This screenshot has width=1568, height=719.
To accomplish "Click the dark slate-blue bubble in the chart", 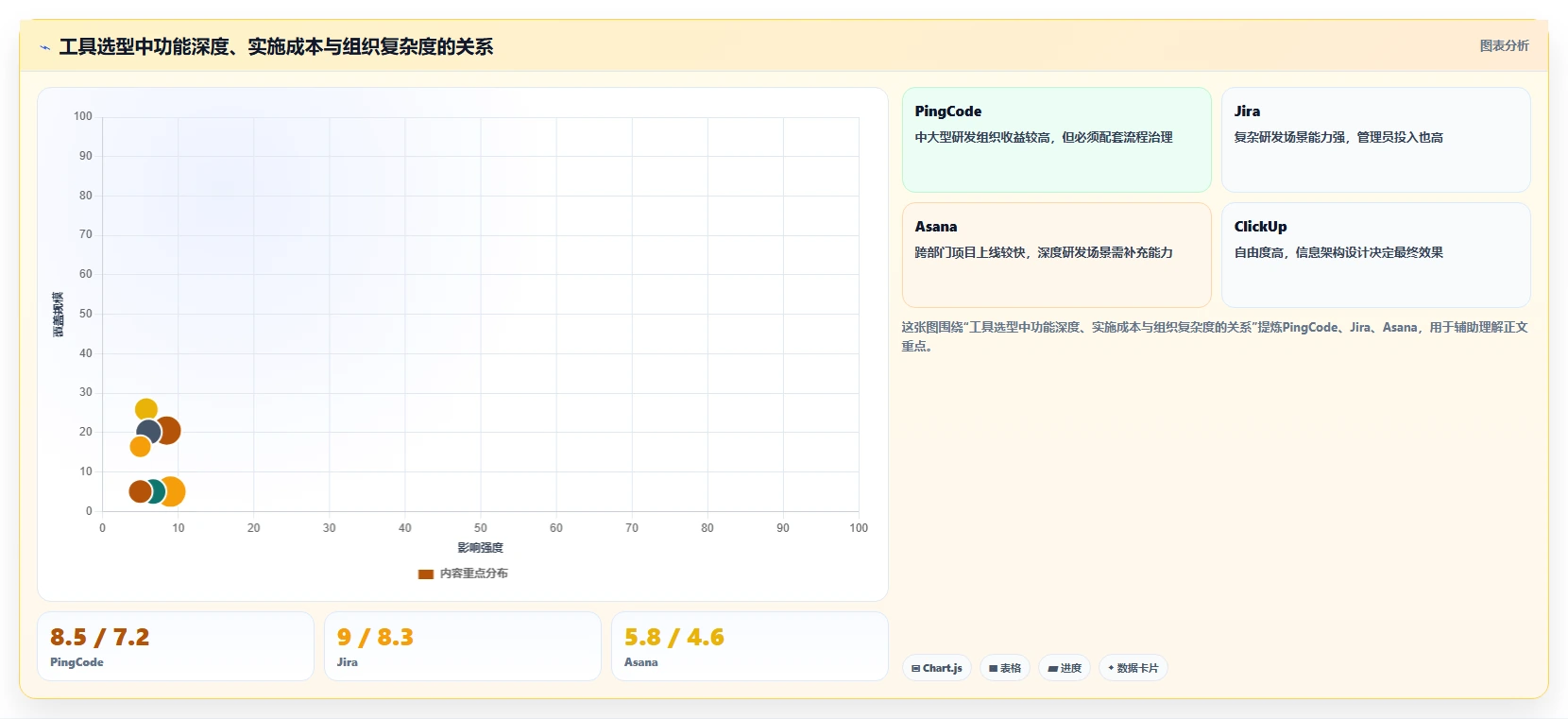I will click(x=148, y=433).
